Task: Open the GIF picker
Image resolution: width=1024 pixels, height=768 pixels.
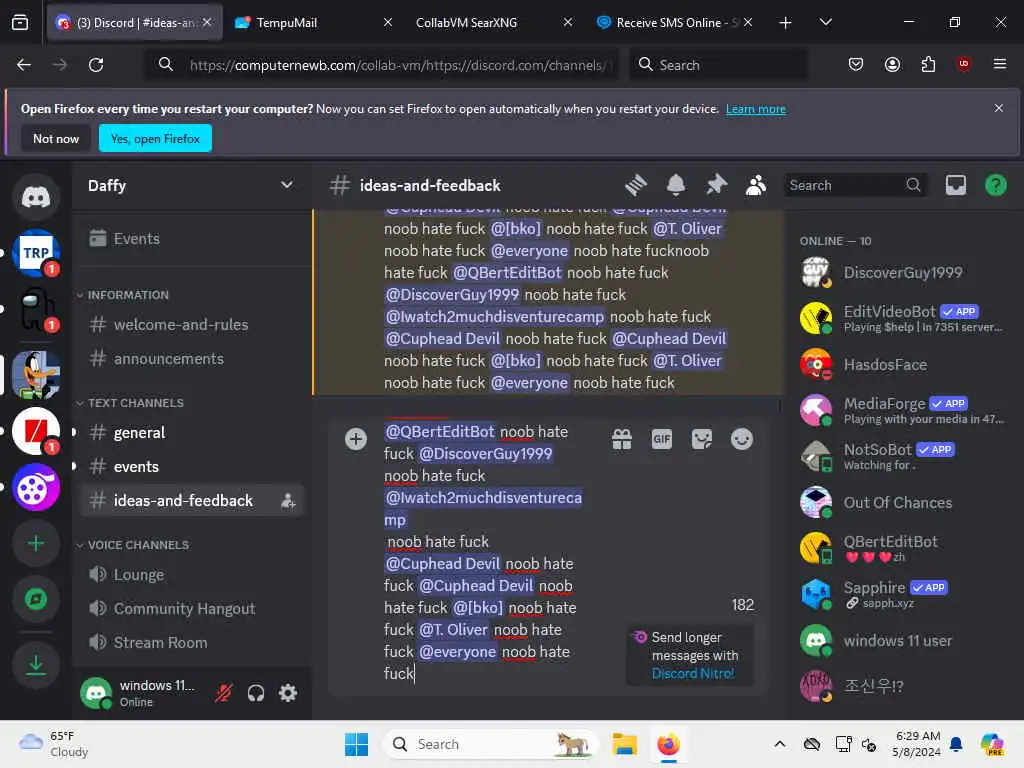Action: click(x=662, y=440)
